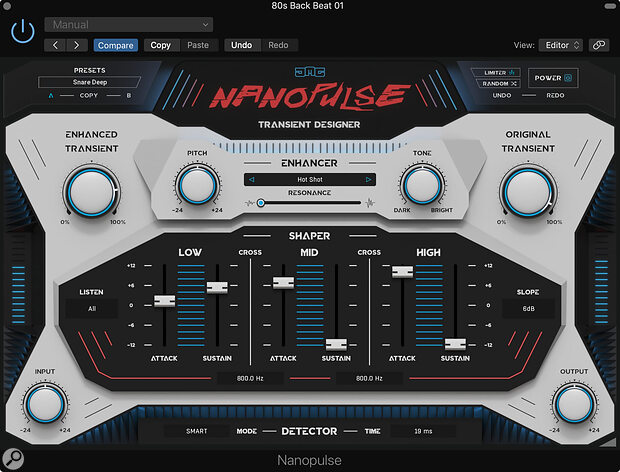Click the Copy button in header
Screen dimensions: 620x472
tap(160, 45)
